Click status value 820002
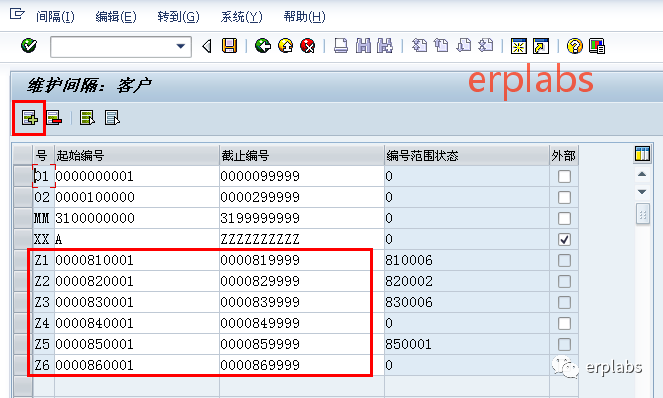This screenshot has width=663, height=398. coord(409,282)
